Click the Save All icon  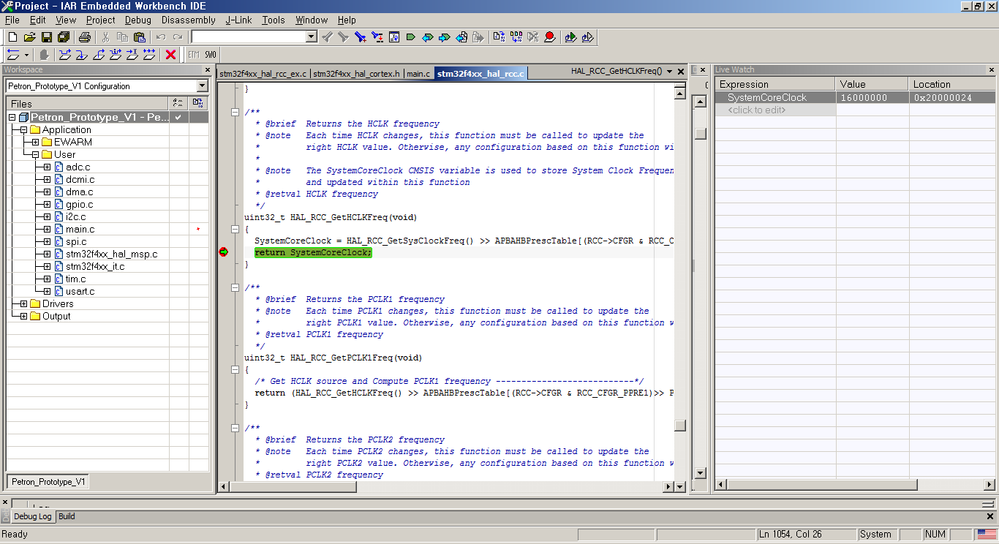coord(64,37)
